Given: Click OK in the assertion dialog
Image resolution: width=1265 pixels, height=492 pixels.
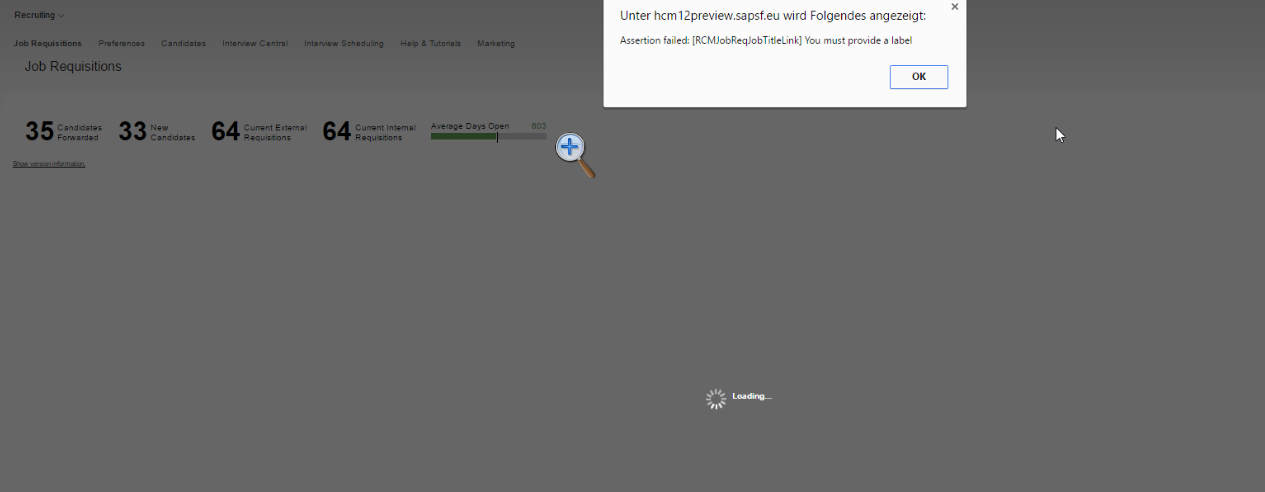Looking at the screenshot, I should 918,77.
